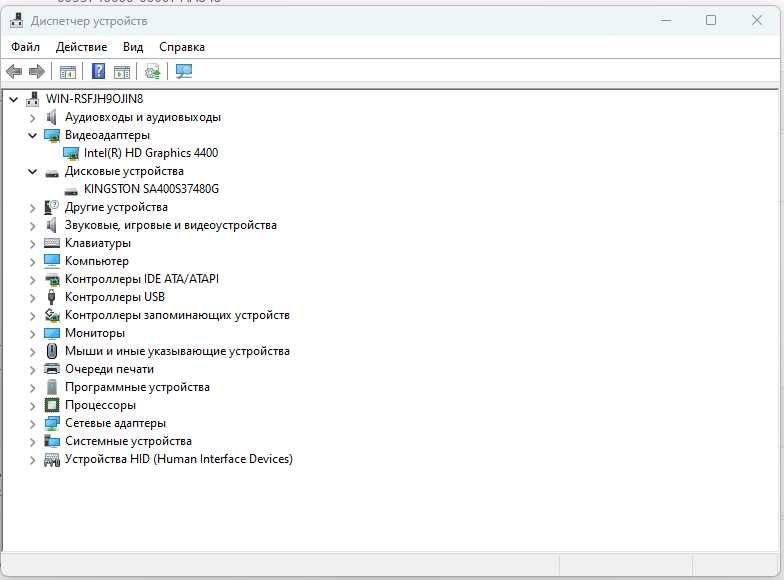
Task: Click the Устройства HID icon
Action: pyautogui.click(x=52, y=460)
